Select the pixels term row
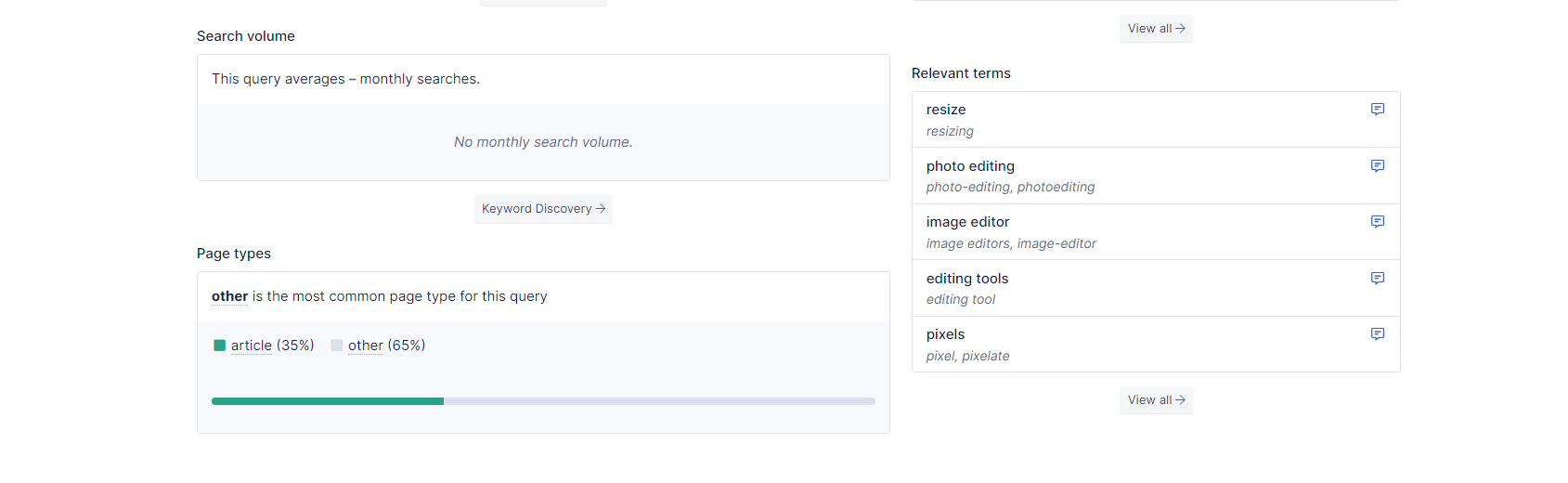Image resolution: width=1568 pixels, height=483 pixels. pos(1156,345)
